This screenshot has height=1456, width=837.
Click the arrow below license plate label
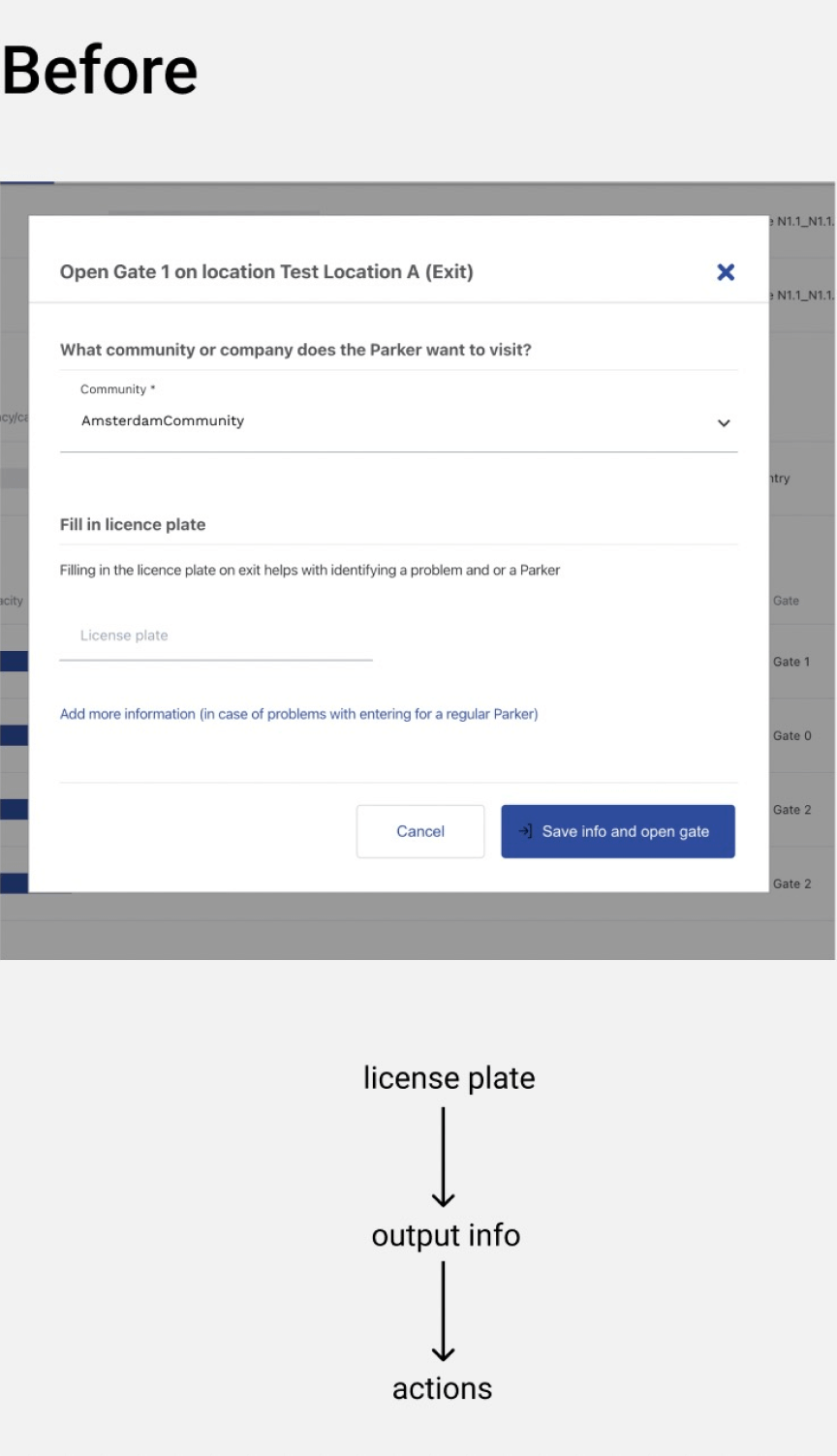(444, 1157)
